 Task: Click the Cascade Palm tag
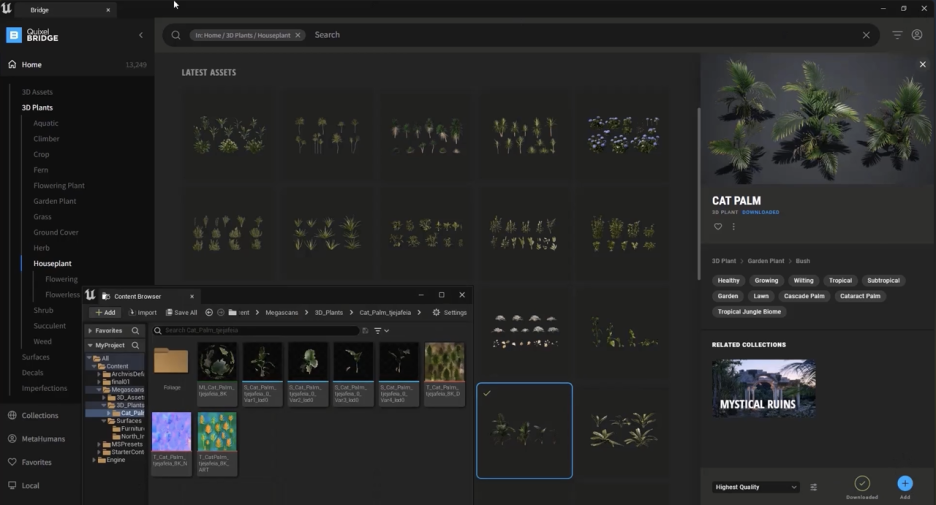click(x=803, y=296)
